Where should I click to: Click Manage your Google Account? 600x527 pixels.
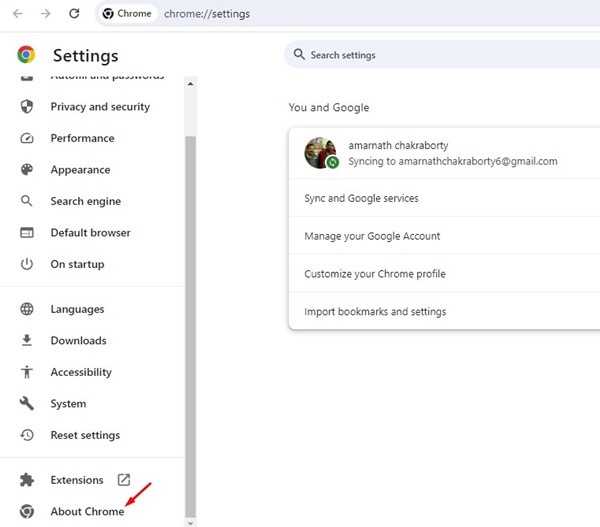coord(372,236)
